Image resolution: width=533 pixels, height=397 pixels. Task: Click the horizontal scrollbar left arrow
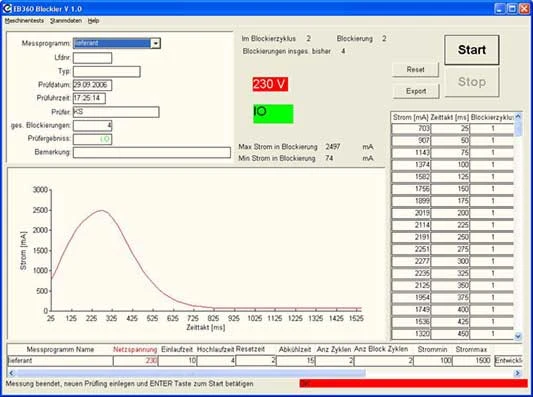(x=12, y=373)
